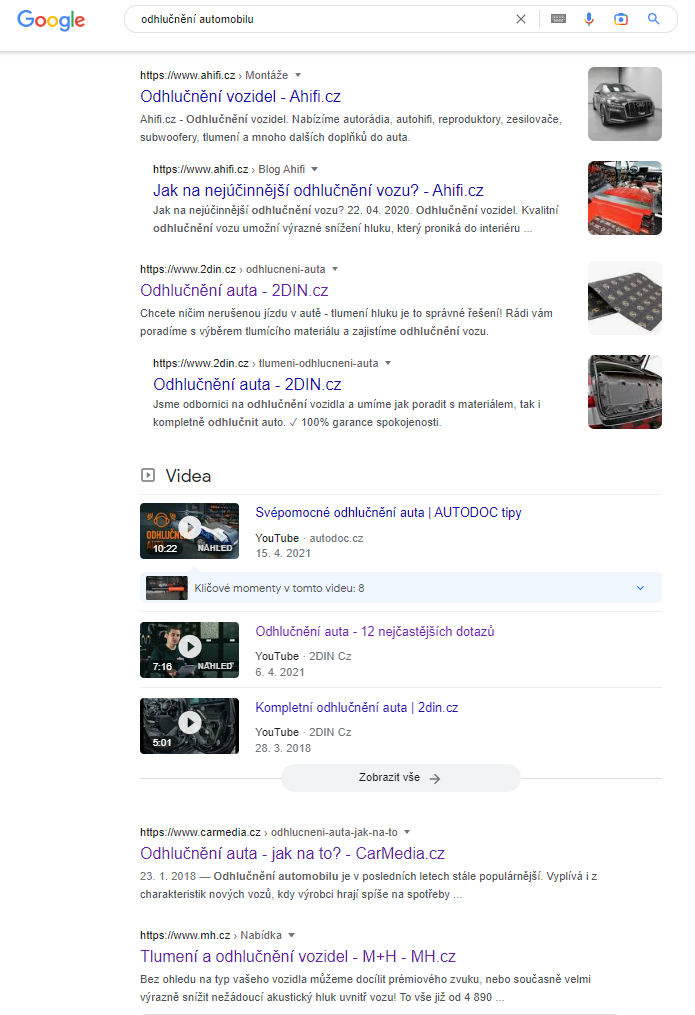The image size is (695, 1015).
Task: Click https://www.ahifi.cz › Montáže URL text
Action: pyautogui.click(x=214, y=75)
